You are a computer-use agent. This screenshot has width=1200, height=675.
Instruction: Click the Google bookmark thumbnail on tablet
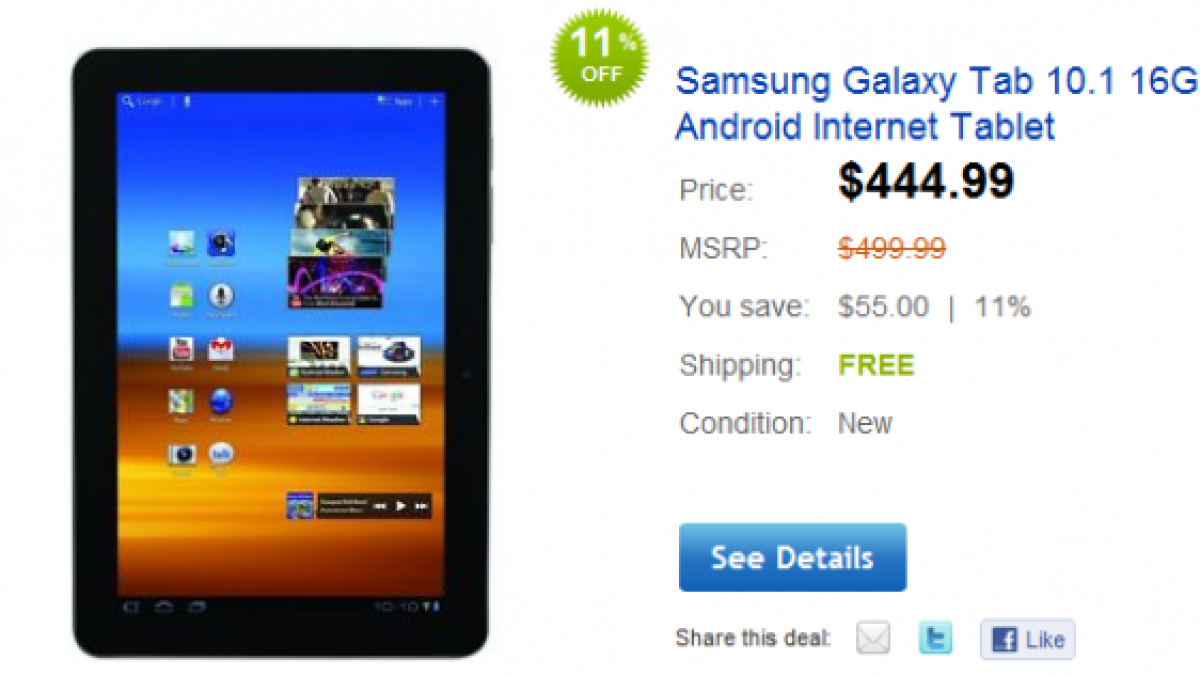[389, 404]
